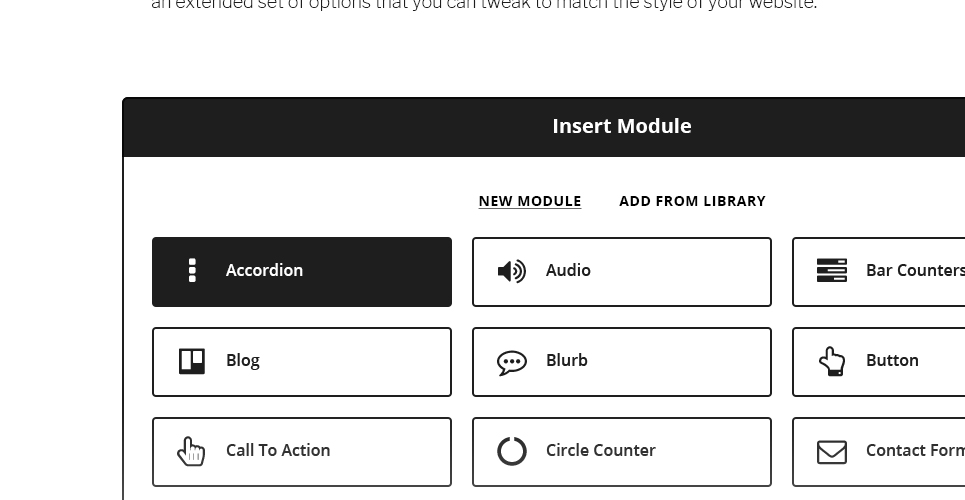Click the Insert Module header bar
Image resolution: width=965 pixels, height=500 pixels.
point(544,127)
